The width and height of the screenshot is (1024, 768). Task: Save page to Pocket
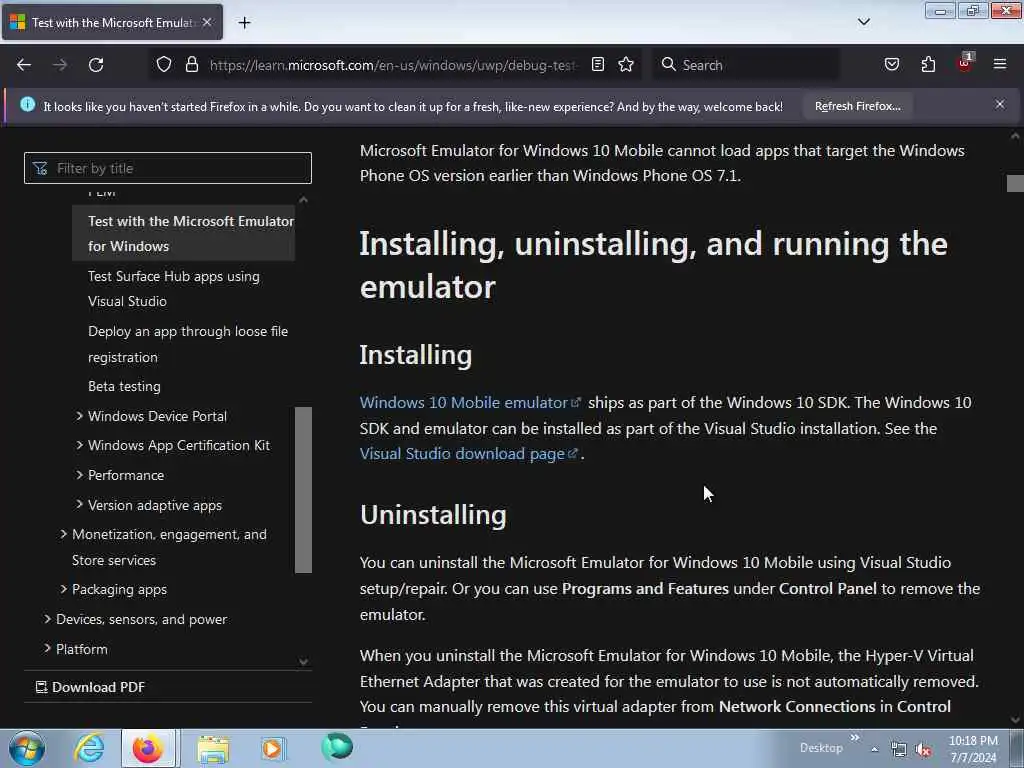(x=891, y=65)
